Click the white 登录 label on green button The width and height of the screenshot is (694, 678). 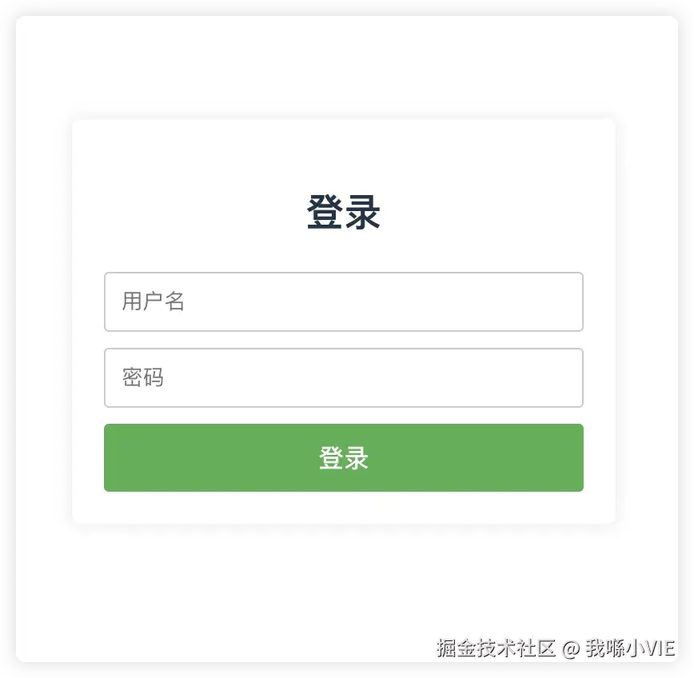343,458
